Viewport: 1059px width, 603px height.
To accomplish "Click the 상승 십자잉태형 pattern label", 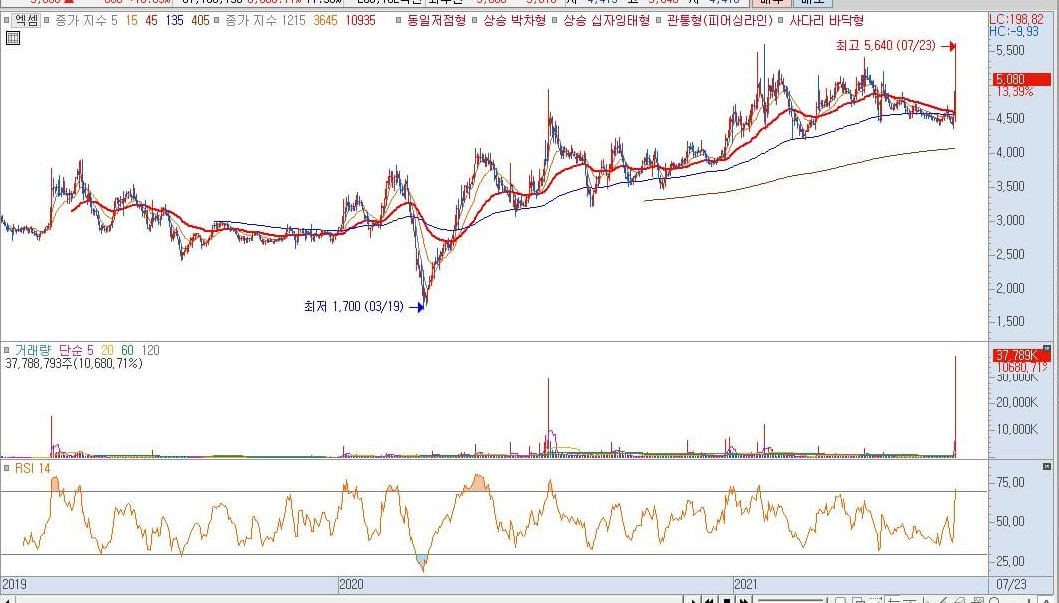I will [606, 20].
